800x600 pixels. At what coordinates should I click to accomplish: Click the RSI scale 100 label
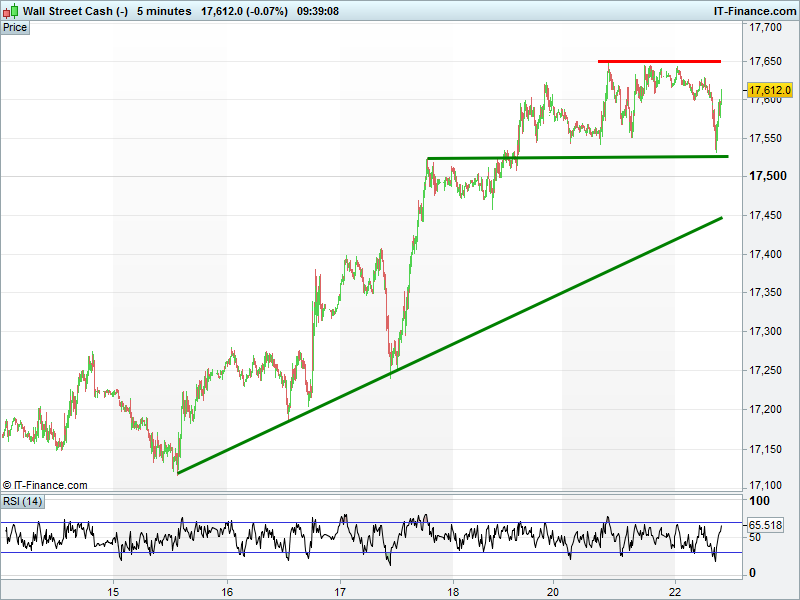pyautogui.click(x=759, y=501)
